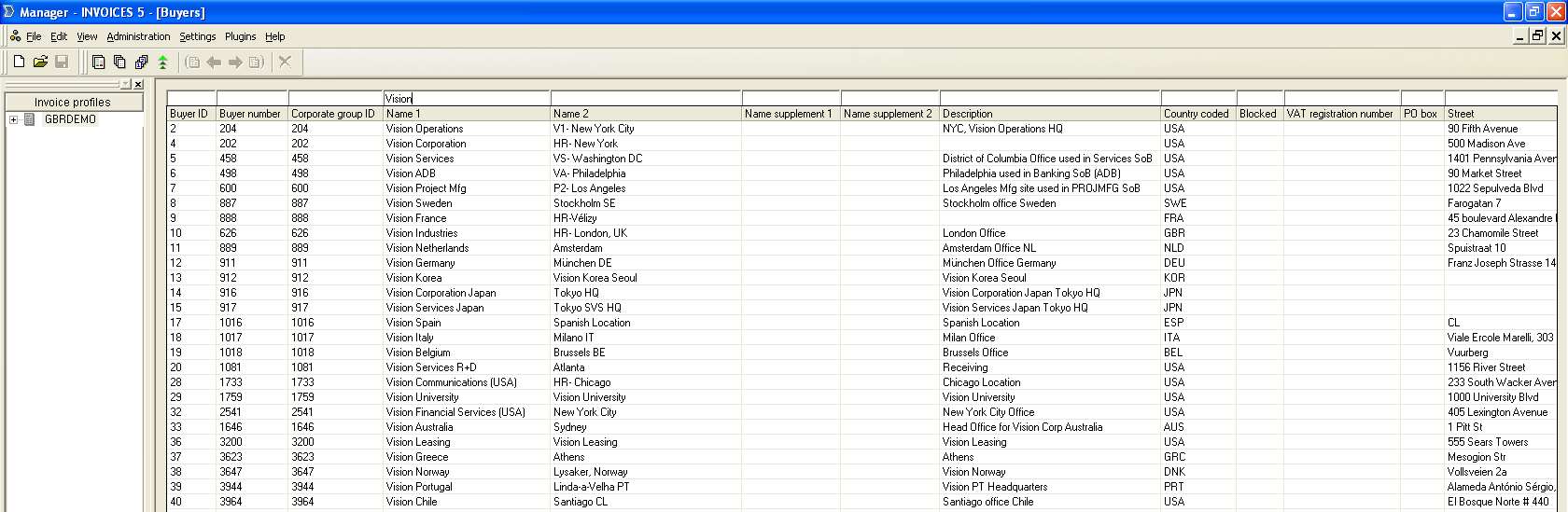
Task: Click the numbered stacked pages icon
Action: 141,62
